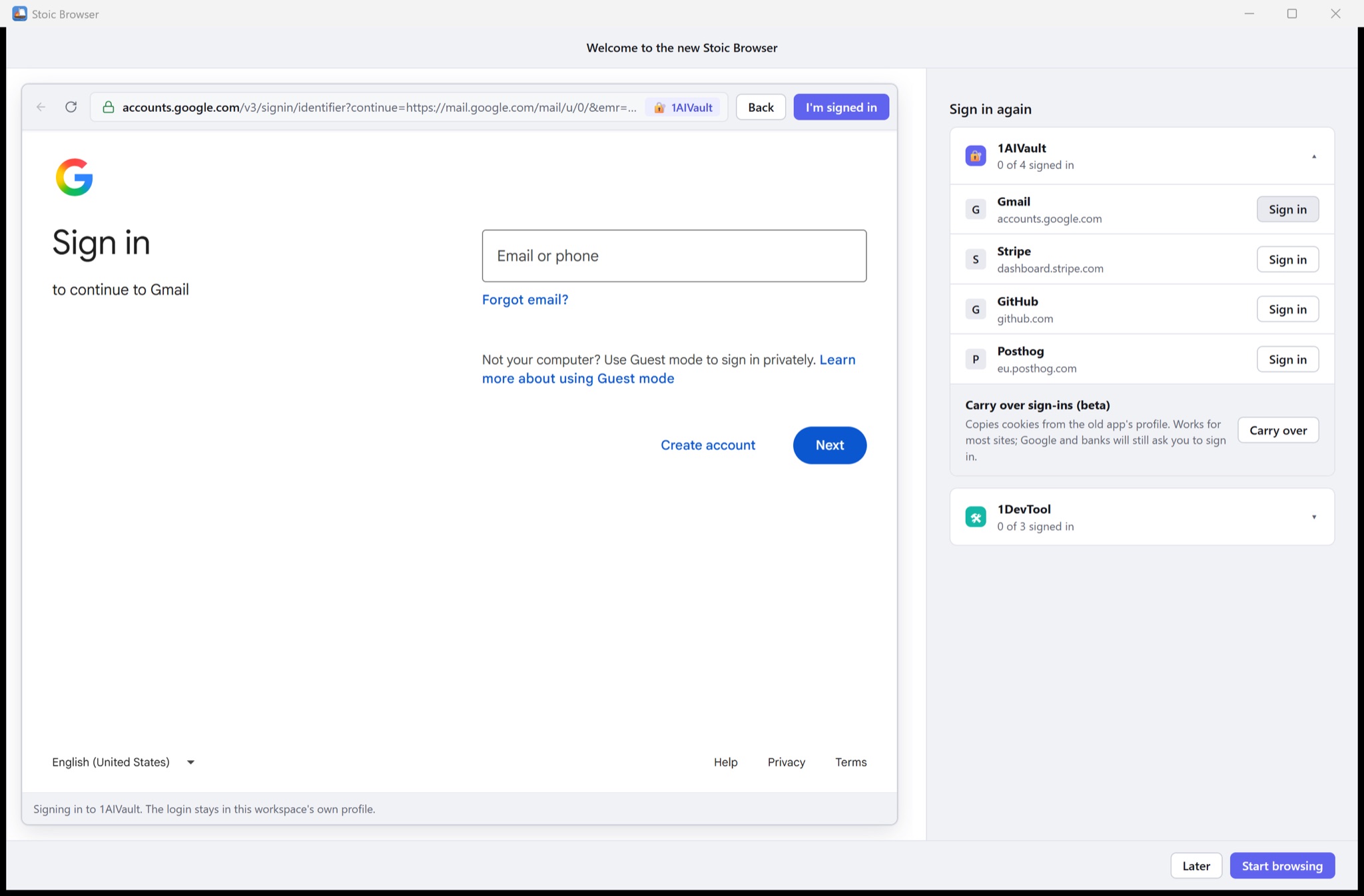
Task: Click the '0 of 3 signed in' text
Action: (x=1036, y=527)
